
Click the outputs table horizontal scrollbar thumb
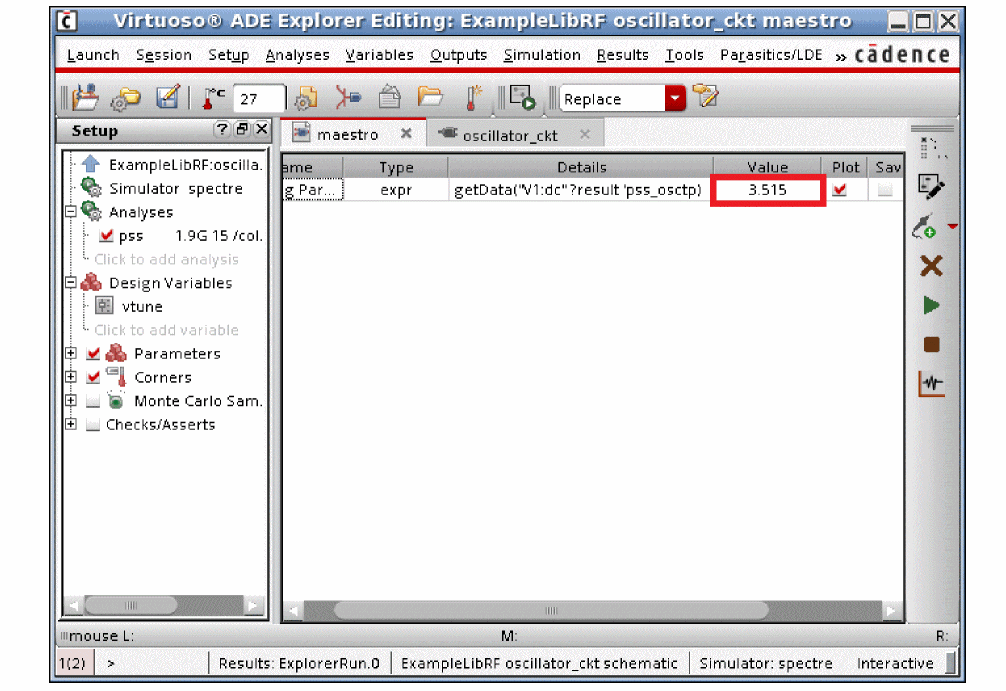[x=550, y=610]
